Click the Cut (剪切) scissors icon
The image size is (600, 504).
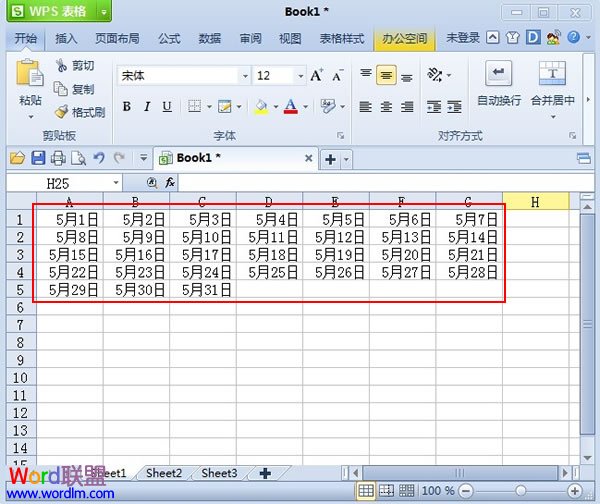click(x=61, y=66)
